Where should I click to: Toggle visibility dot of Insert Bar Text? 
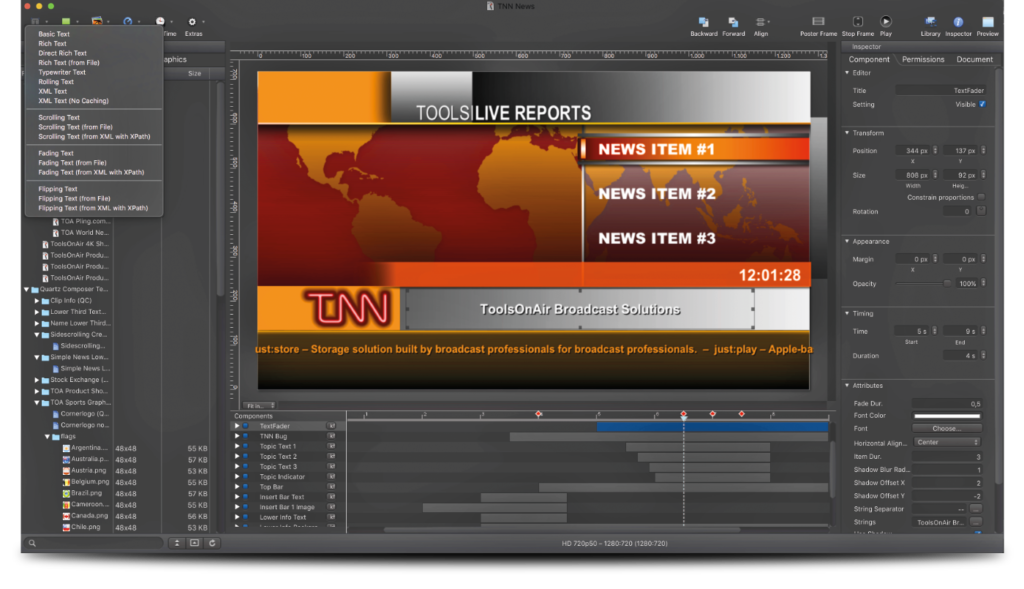coord(246,497)
